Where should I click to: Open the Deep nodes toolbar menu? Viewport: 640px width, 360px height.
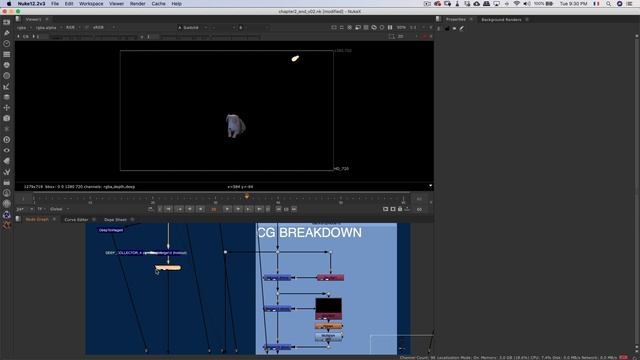7,140
